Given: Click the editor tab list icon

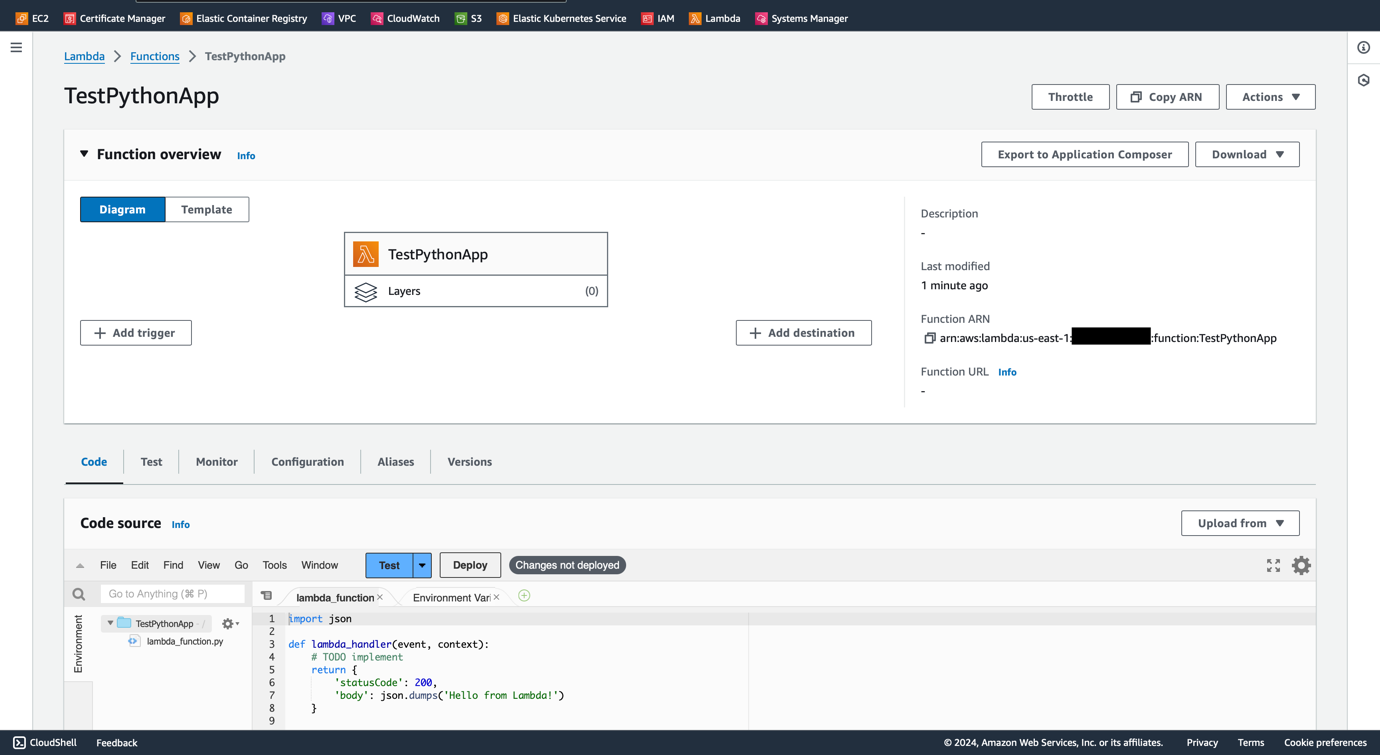Looking at the screenshot, I should point(266,596).
